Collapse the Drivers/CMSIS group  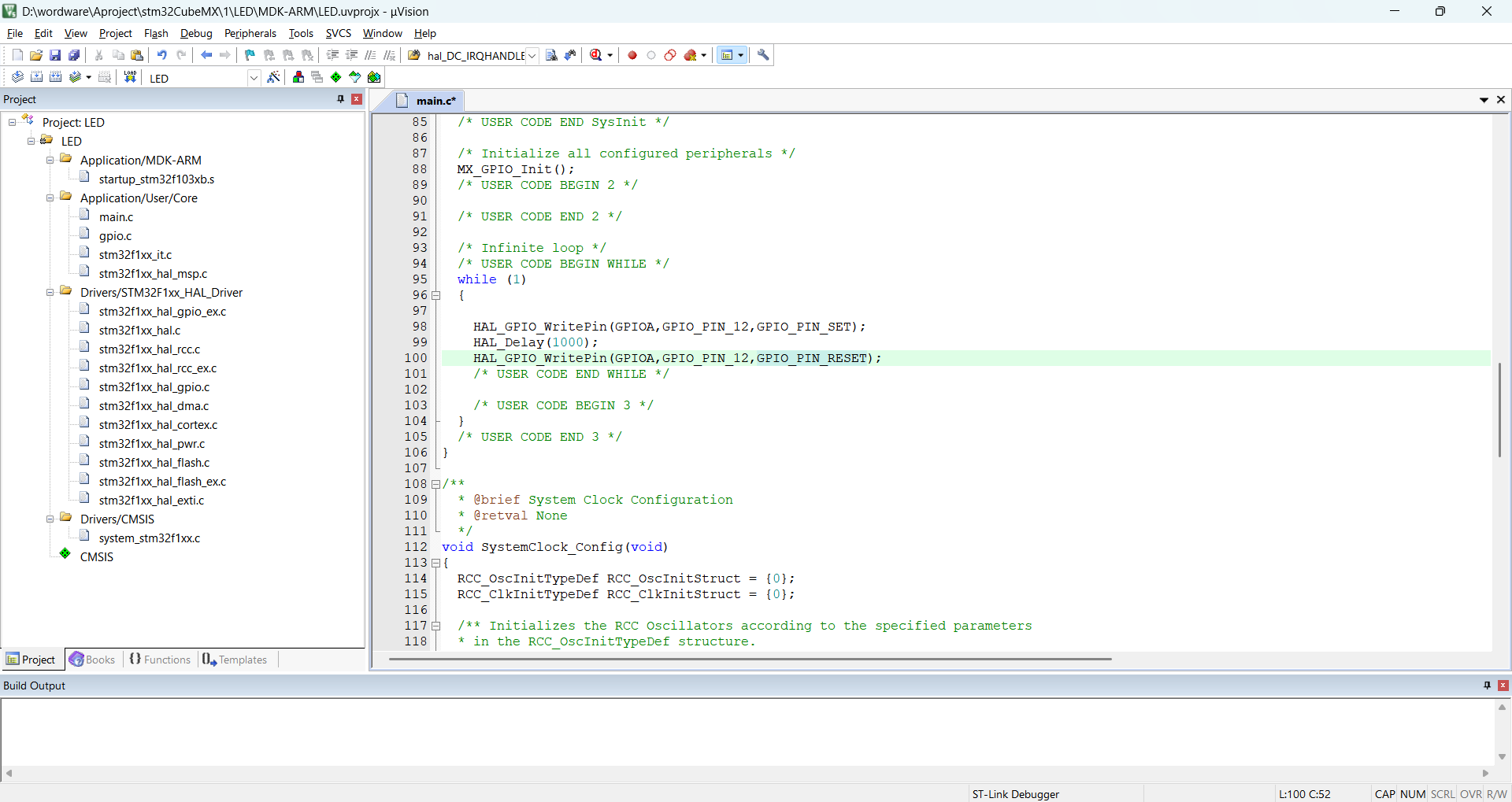pyautogui.click(x=50, y=519)
